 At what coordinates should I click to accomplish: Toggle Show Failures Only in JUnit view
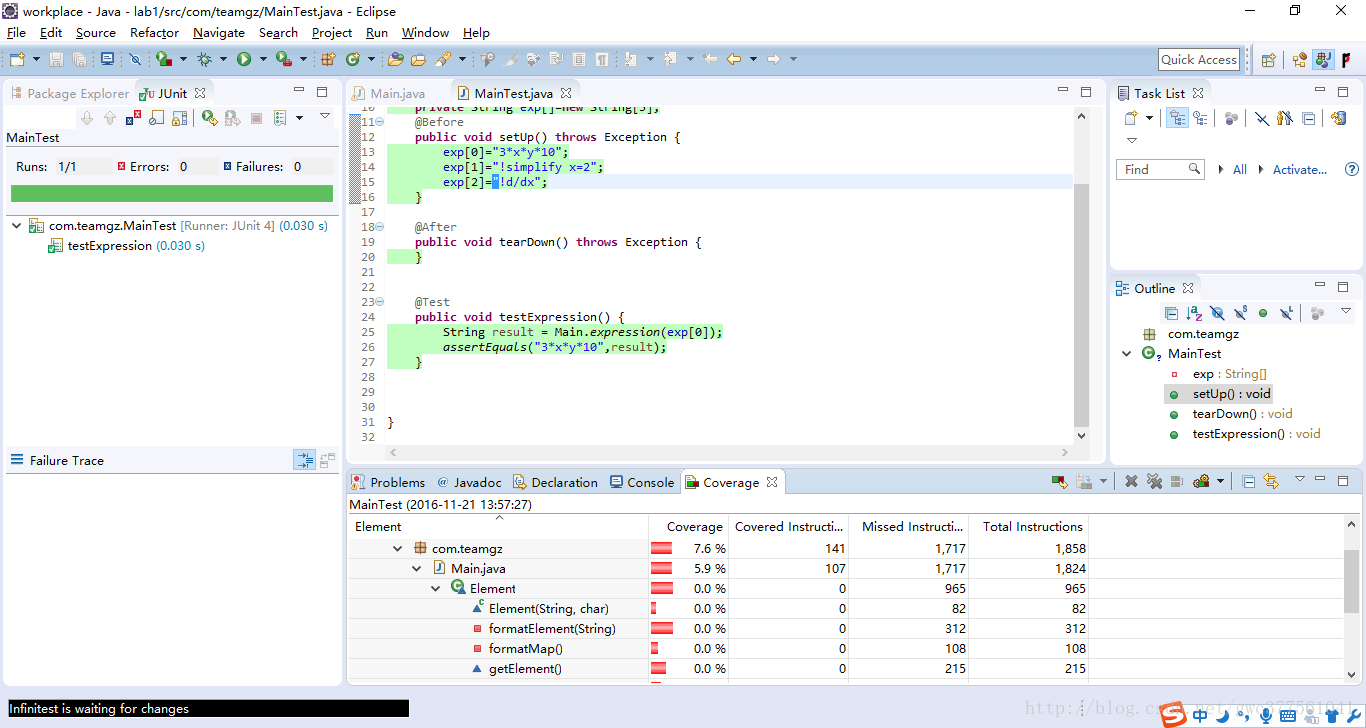pyautogui.click(x=133, y=118)
